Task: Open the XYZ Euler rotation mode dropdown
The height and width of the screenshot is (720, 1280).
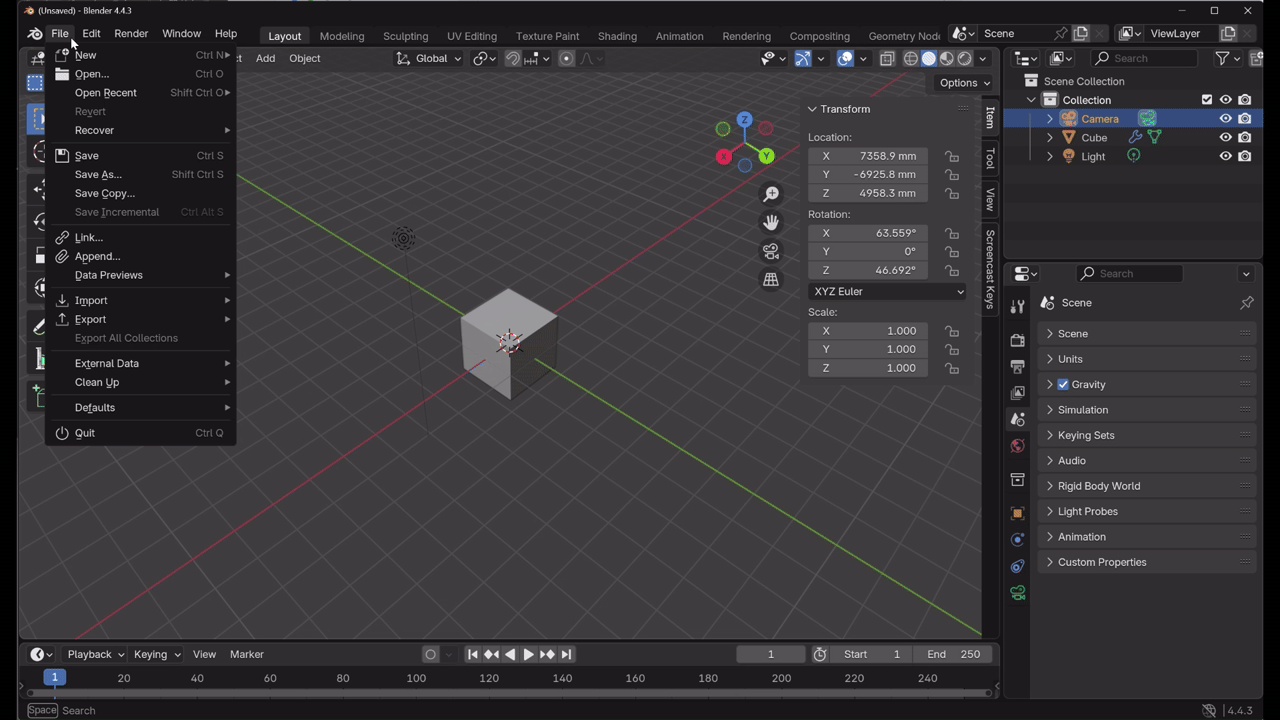Action: 887,292
